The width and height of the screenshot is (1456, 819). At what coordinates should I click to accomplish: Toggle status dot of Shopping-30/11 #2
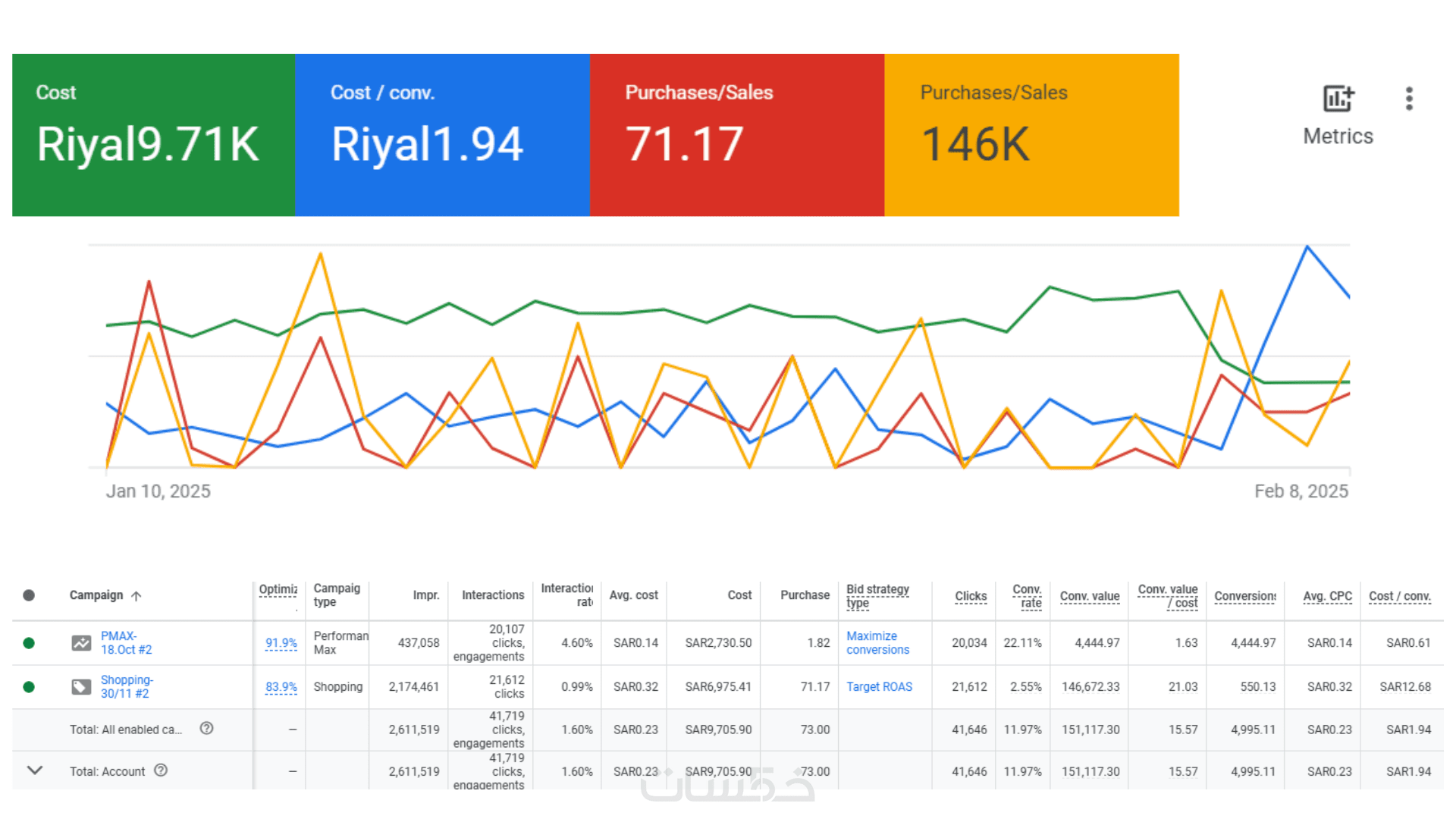29,687
